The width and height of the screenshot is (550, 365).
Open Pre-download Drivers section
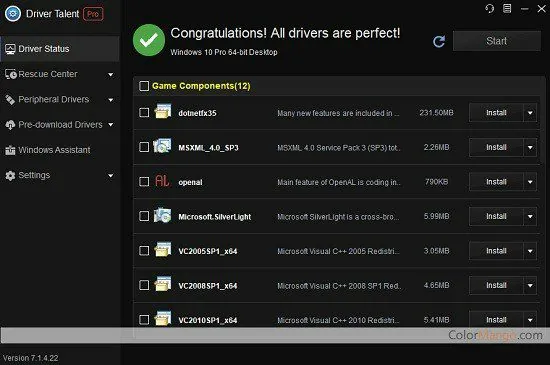pyautogui.click(x=60, y=125)
